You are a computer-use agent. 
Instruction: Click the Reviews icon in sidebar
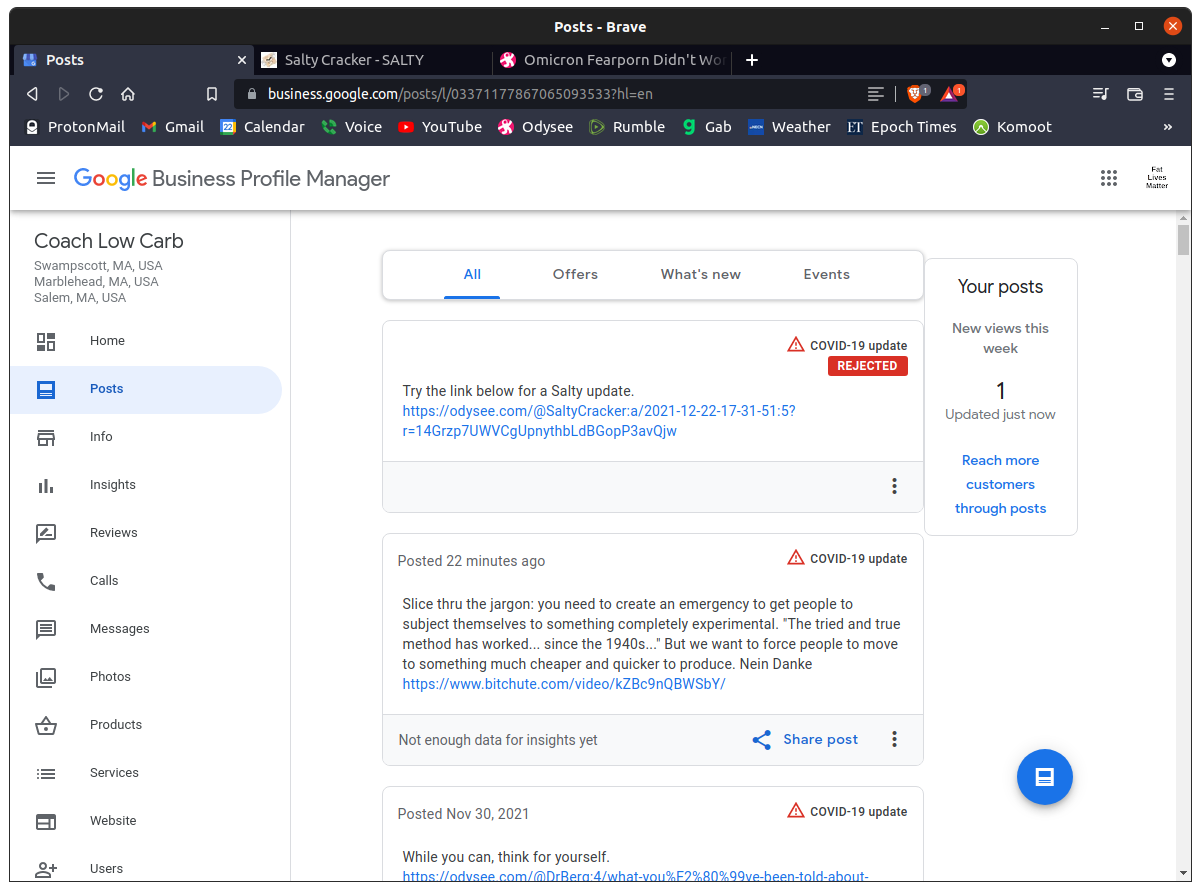(x=46, y=533)
